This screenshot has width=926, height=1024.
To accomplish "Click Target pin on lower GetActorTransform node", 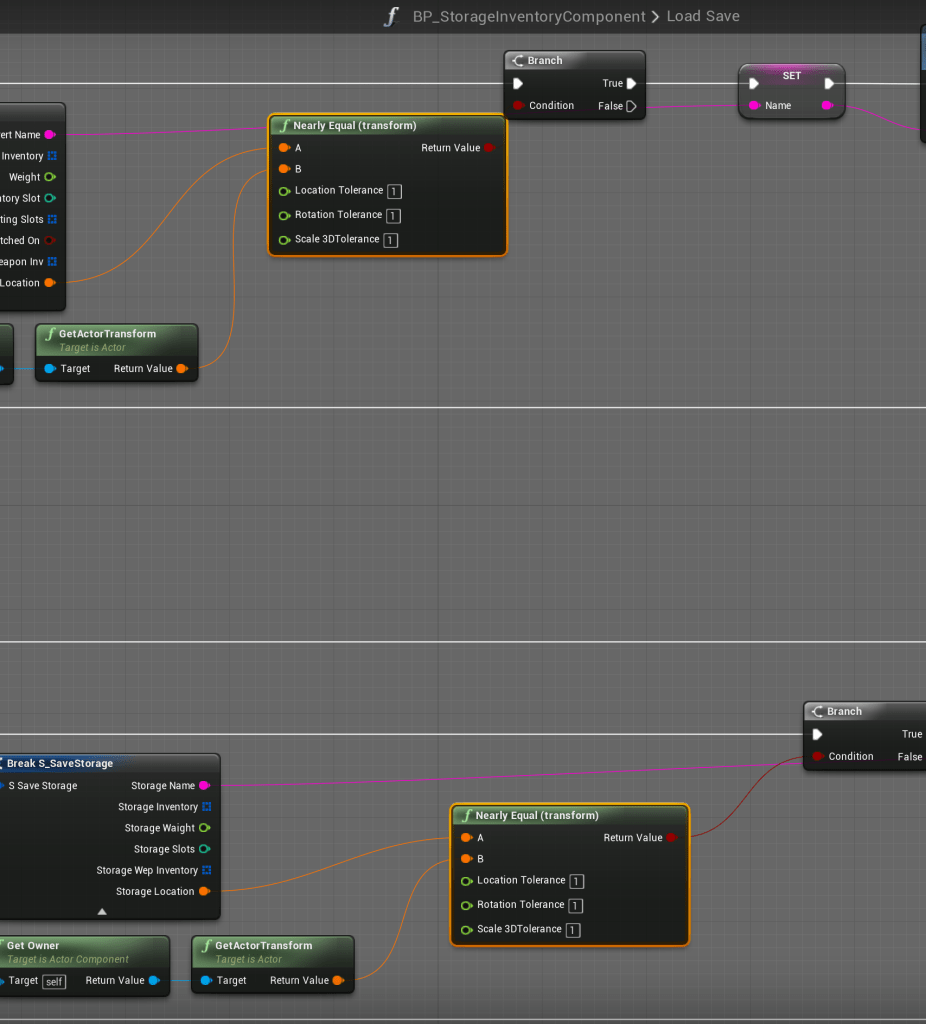I will [x=205, y=981].
